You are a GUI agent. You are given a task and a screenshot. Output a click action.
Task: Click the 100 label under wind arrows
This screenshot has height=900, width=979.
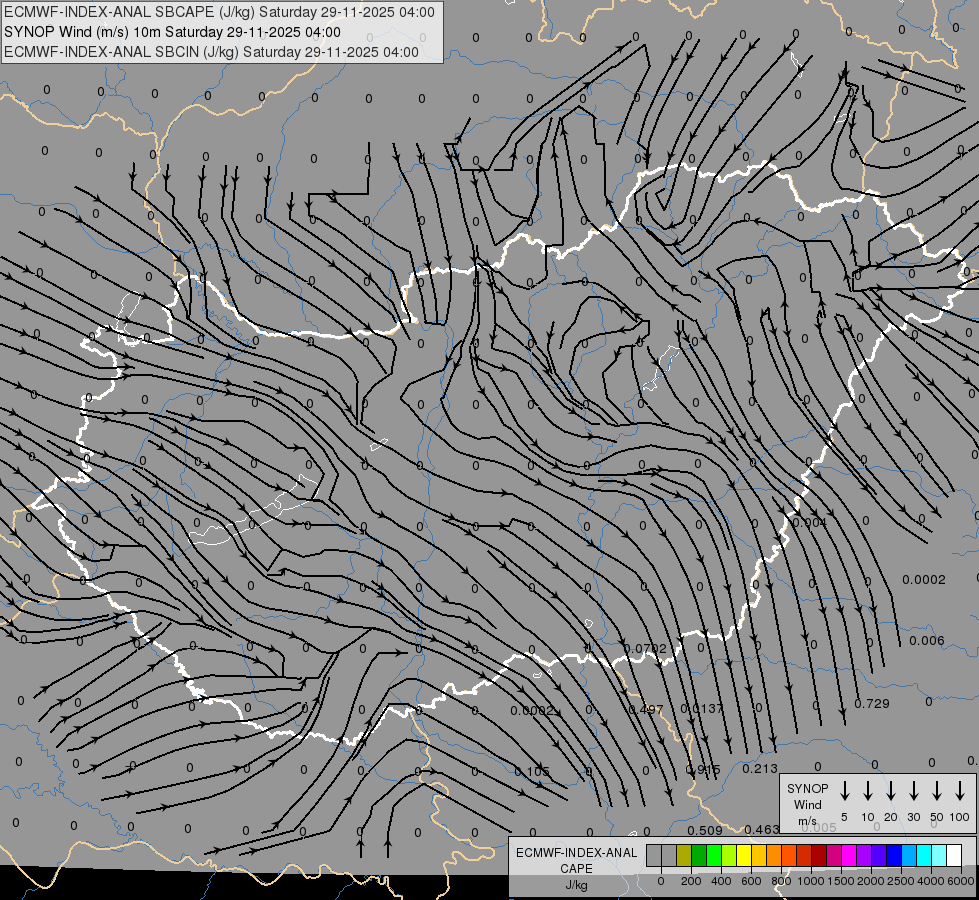tap(960, 817)
